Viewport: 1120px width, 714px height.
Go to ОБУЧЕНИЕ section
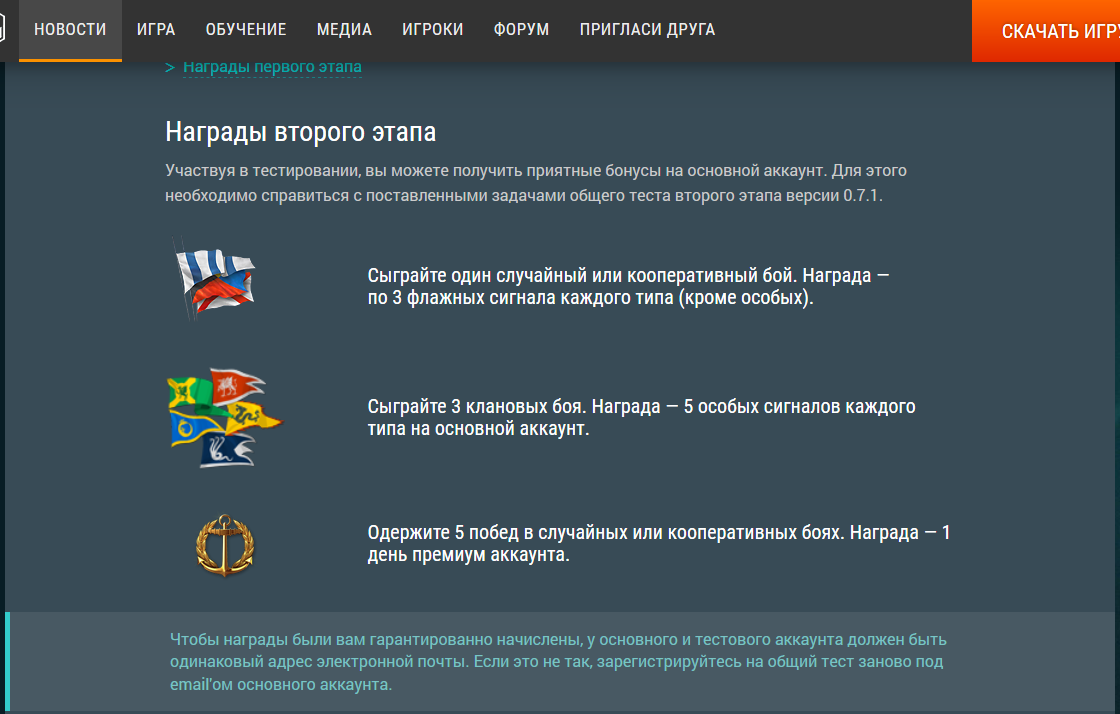246,30
